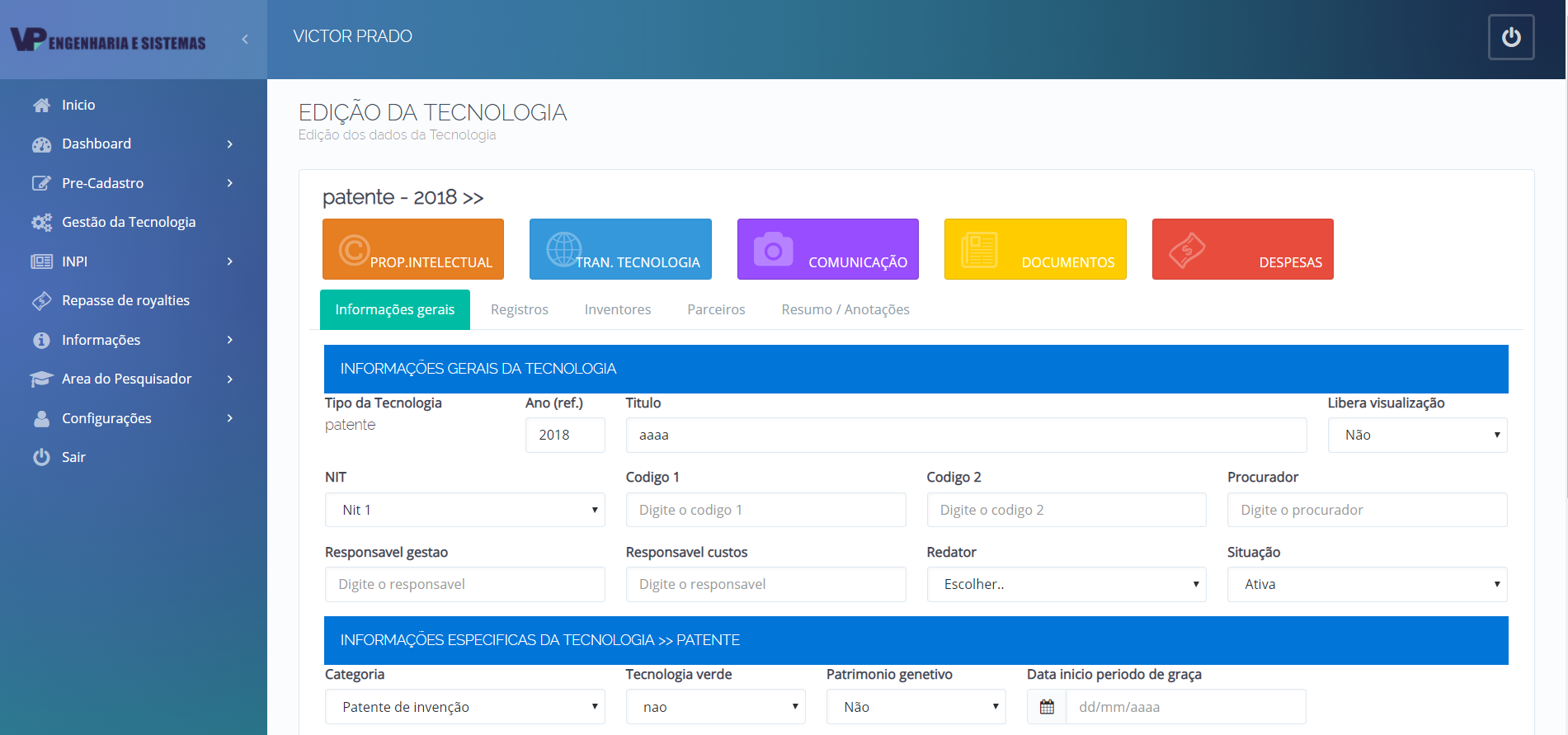This screenshot has width=1568, height=735.
Task: Click the INPI newspaper icon
Action: (41, 261)
